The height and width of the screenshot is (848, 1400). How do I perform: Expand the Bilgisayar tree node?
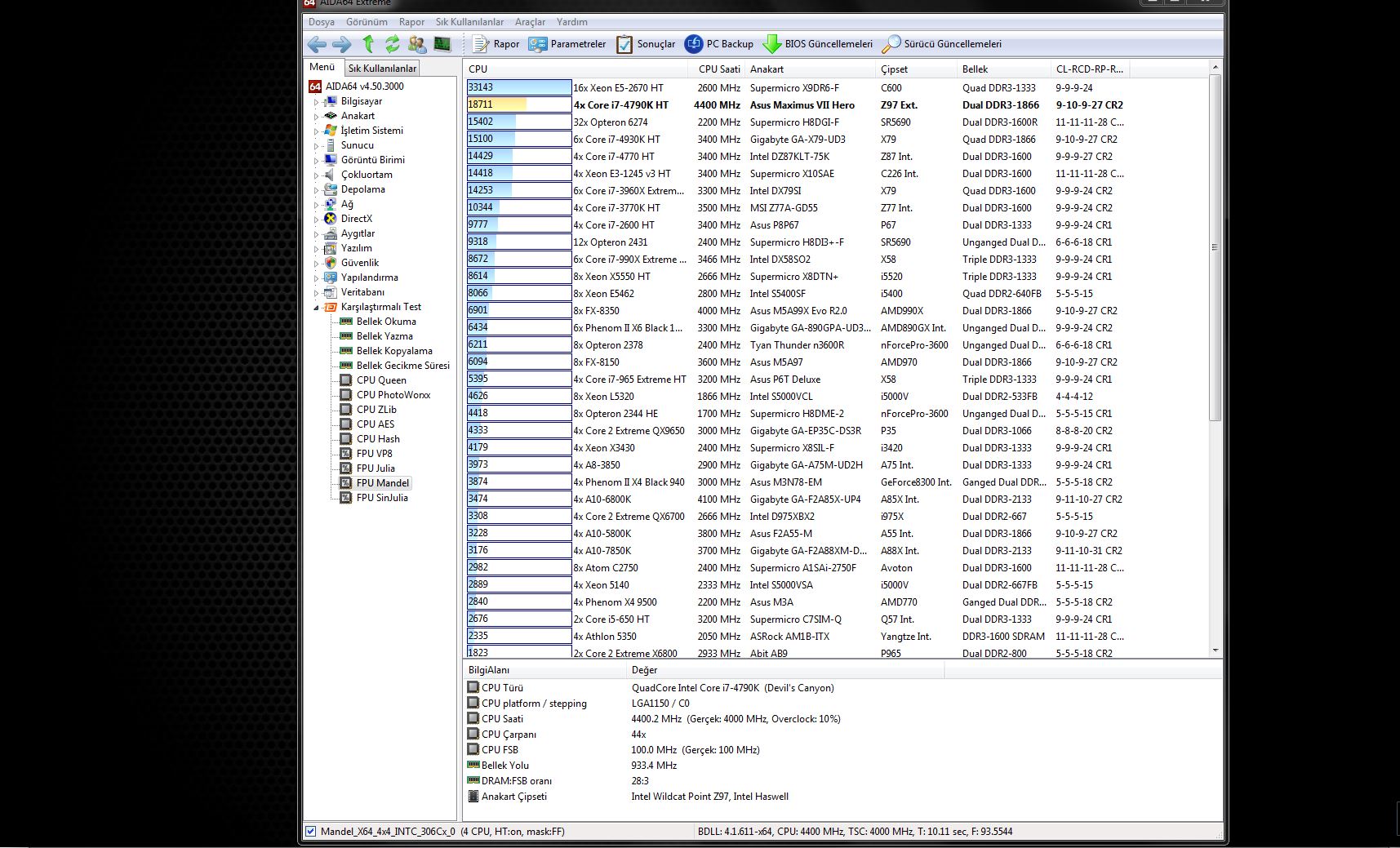click(x=317, y=102)
